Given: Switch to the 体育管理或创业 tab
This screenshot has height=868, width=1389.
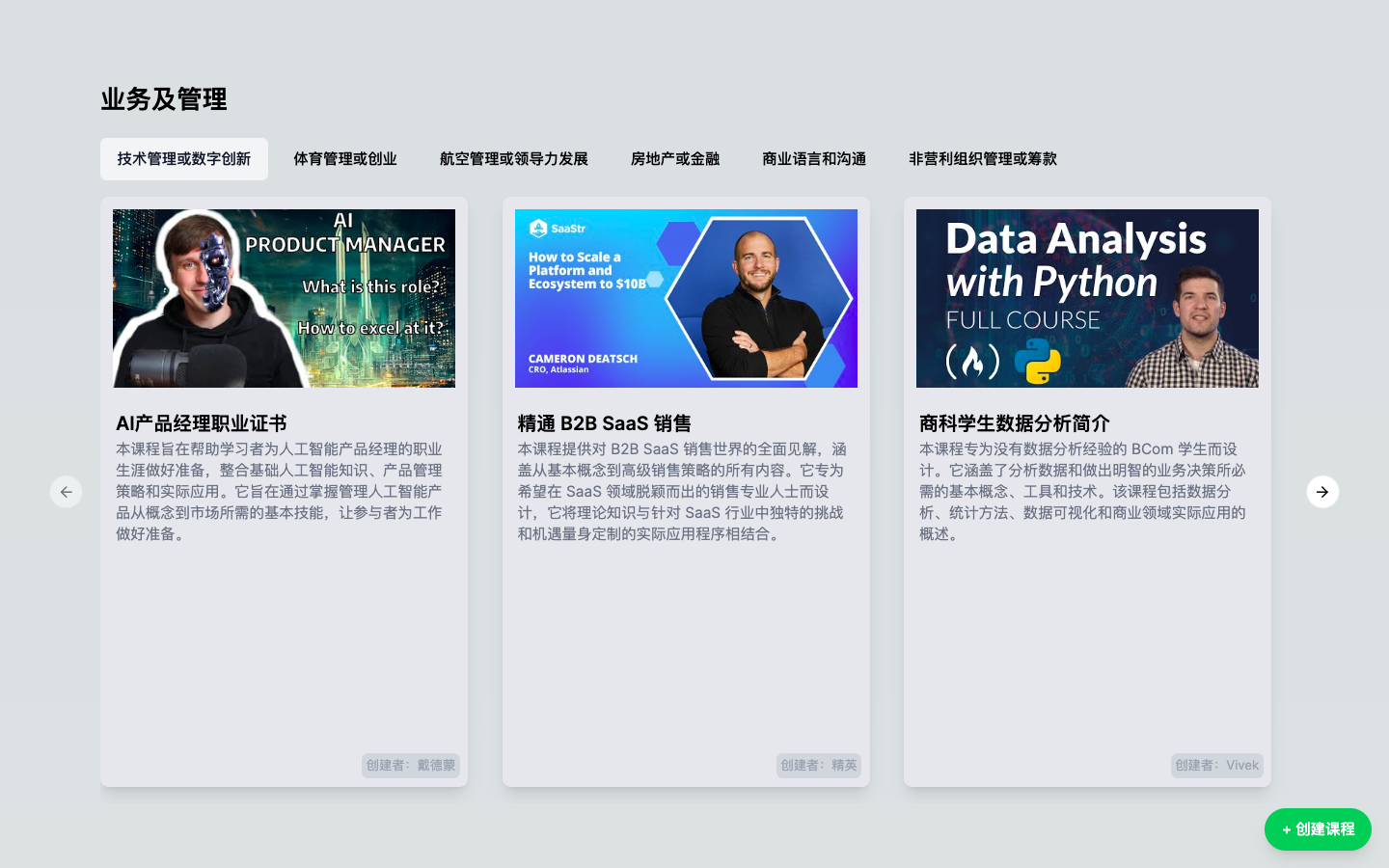Looking at the screenshot, I should point(345,159).
